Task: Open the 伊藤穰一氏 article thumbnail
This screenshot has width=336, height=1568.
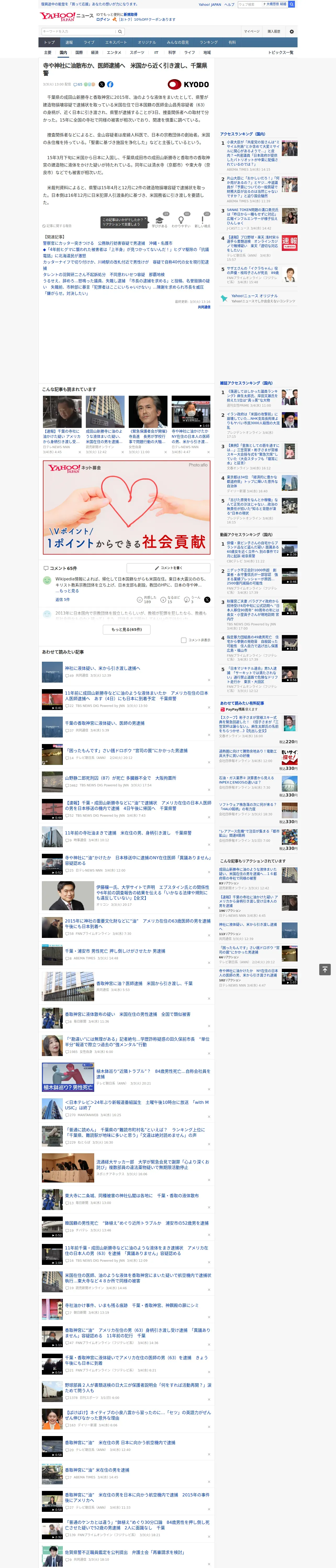Action: [x=68, y=896]
